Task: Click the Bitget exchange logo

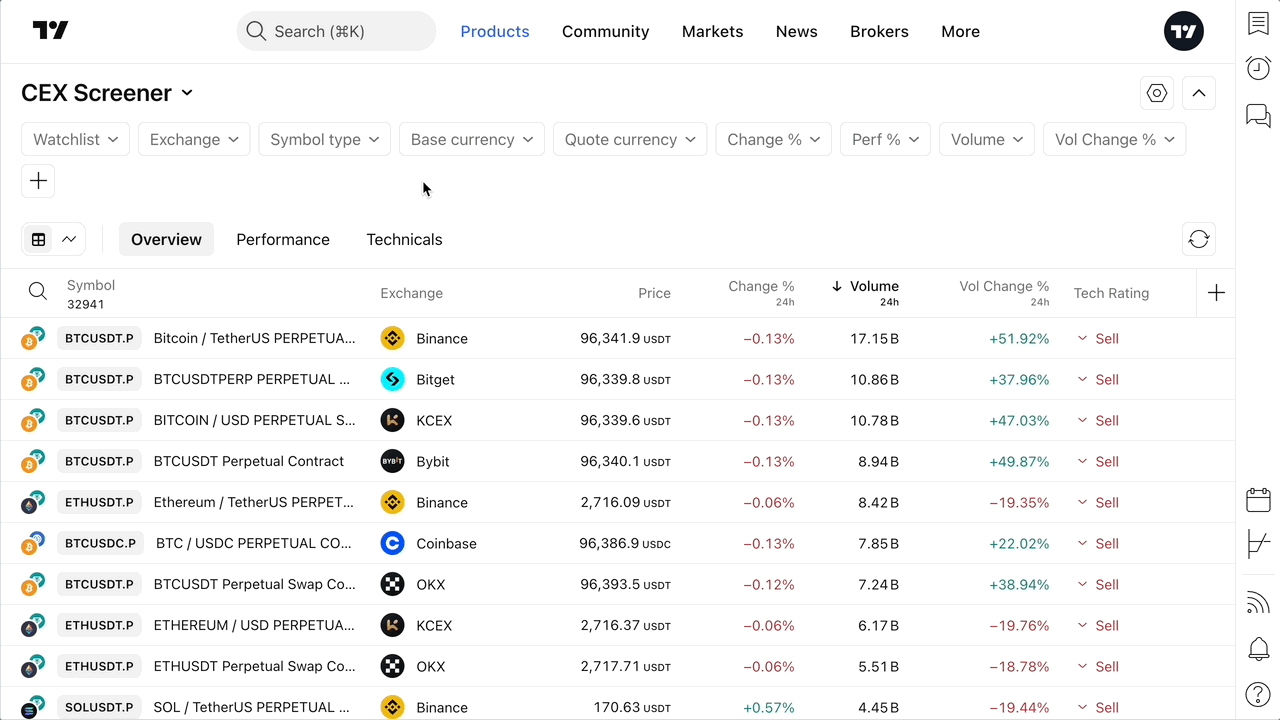Action: [x=392, y=379]
